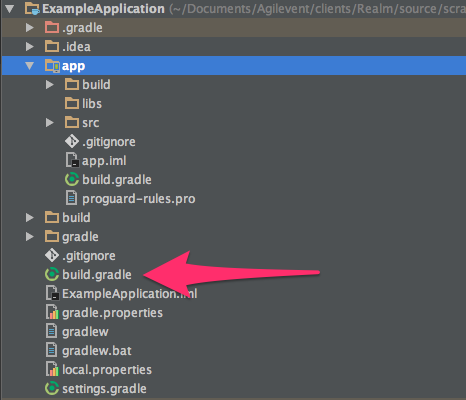Click the .idea folder icon
Image resolution: width=466 pixels, height=400 pixels.
click(x=52, y=46)
